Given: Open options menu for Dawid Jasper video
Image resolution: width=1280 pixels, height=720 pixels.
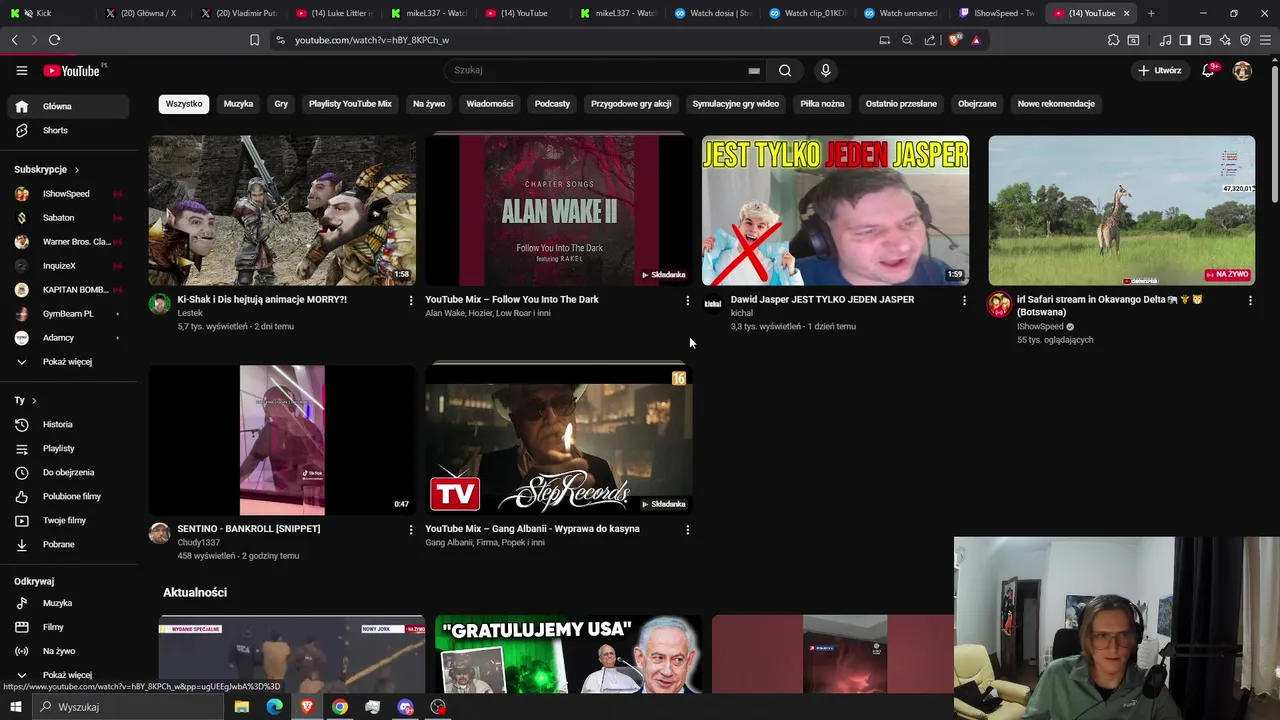Looking at the screenshot, I should (964, 300).
